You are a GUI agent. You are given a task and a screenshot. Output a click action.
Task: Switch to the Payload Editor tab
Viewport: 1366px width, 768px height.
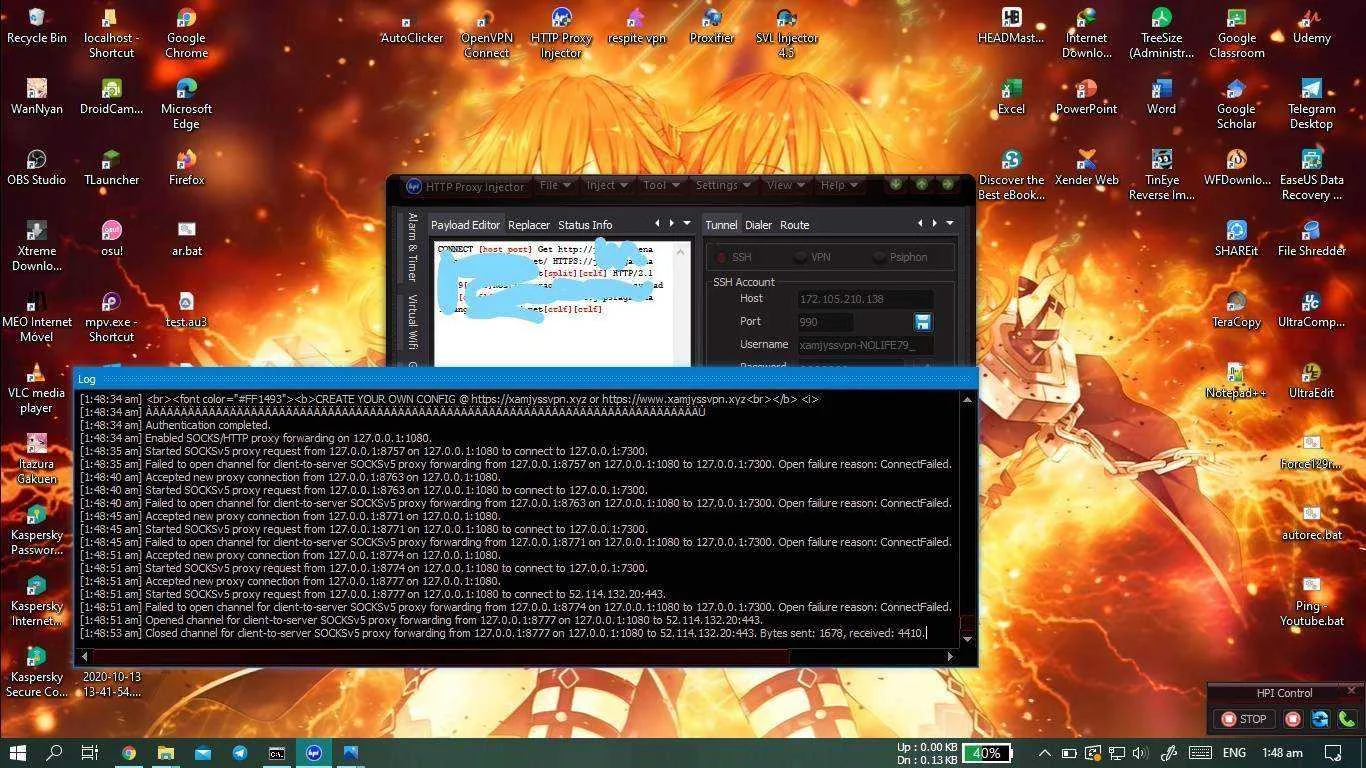click(465, 225)
